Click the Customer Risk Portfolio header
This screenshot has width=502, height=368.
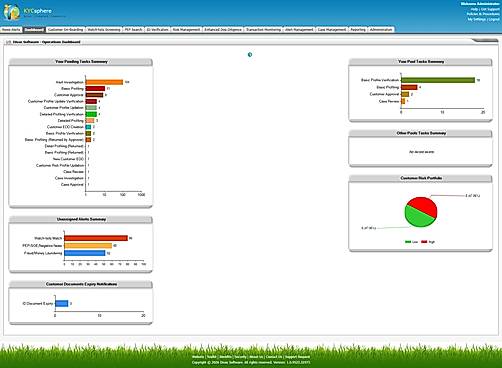(421, 178)
